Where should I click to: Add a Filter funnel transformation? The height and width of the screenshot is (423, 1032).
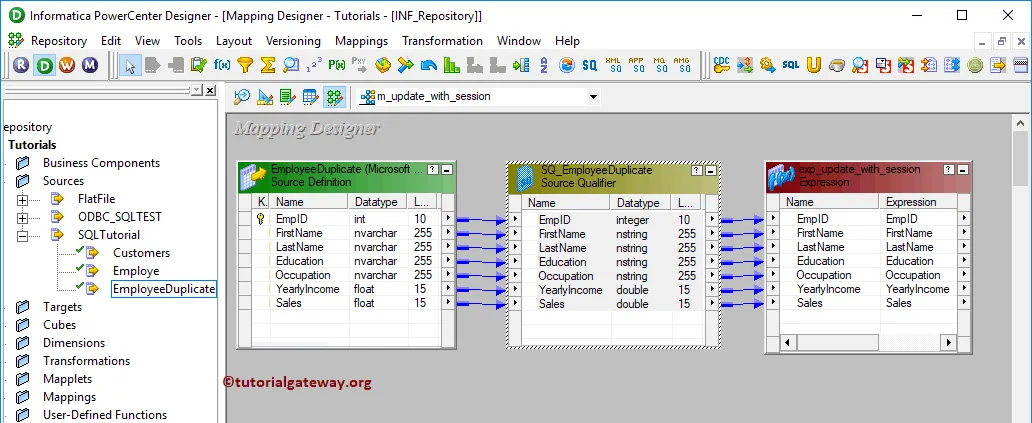tap(245, 65)
